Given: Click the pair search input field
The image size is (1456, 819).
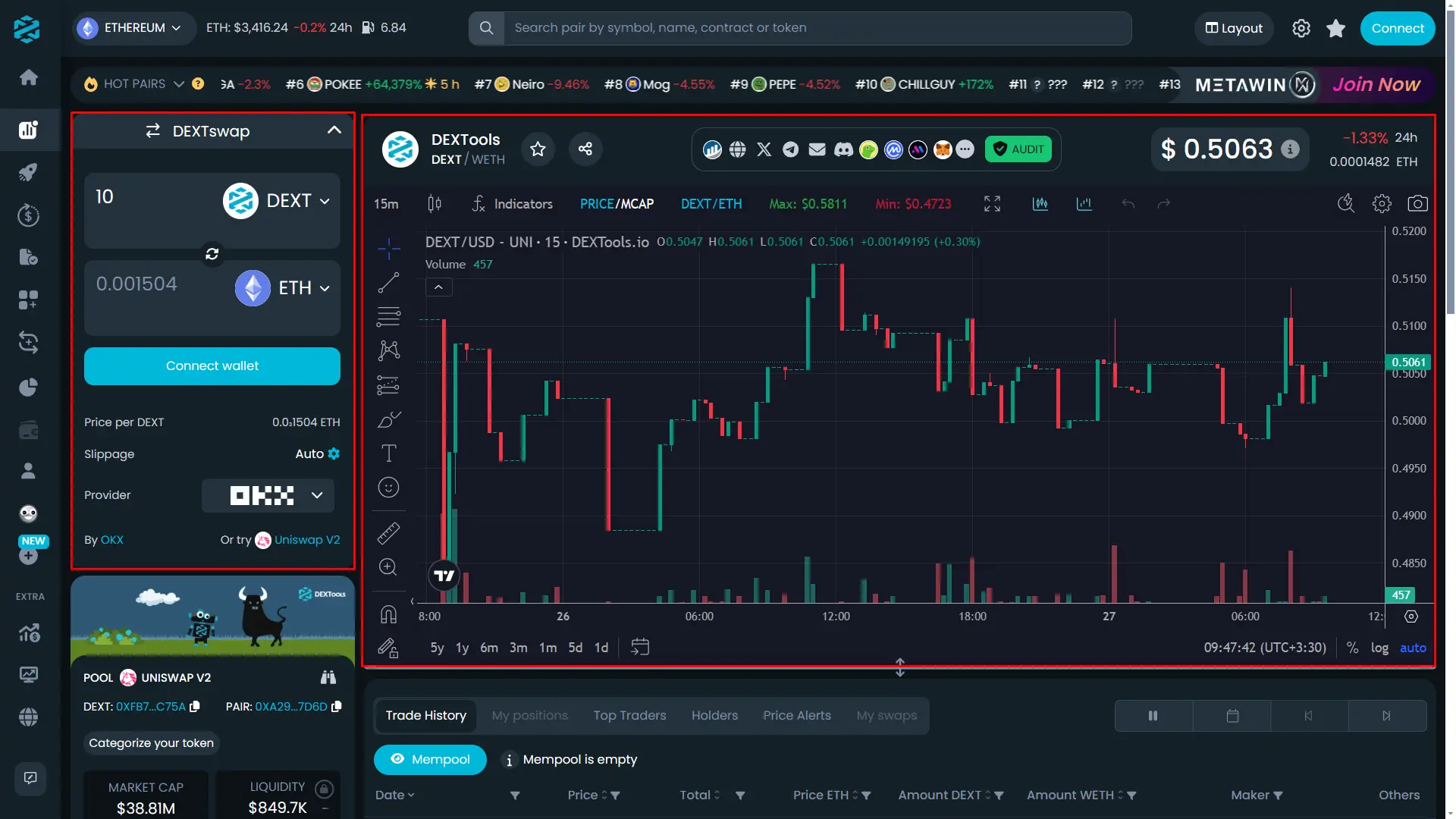Looking at the screenshot, I should (x=817, y=28).
